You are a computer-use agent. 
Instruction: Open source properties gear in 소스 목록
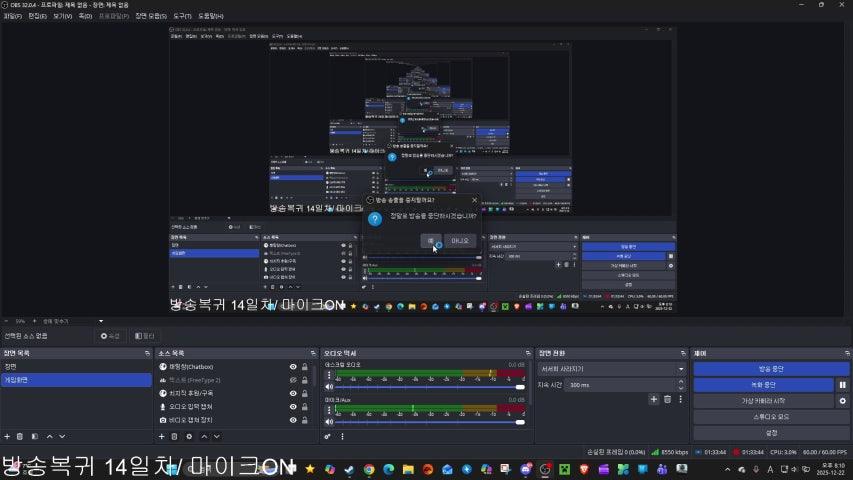[189, 436]
